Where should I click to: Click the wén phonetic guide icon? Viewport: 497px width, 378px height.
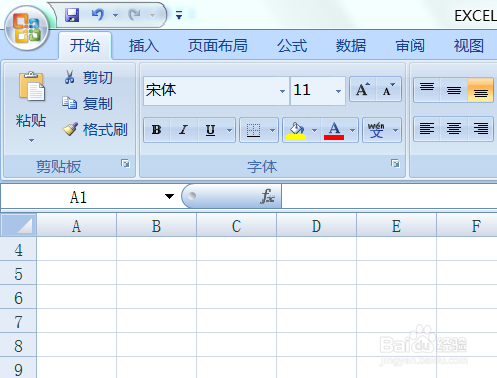coord(376,130)
